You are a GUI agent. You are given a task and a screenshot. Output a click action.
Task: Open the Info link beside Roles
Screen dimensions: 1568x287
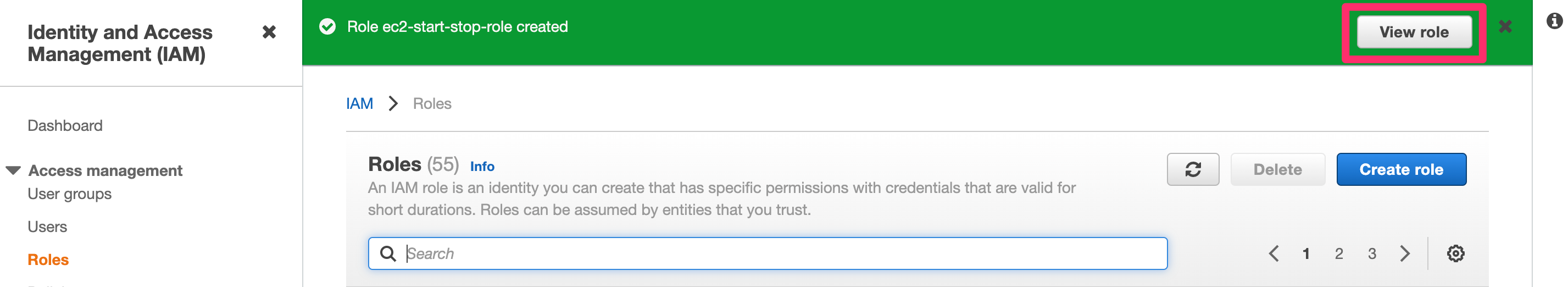click(x=482, y=167)
